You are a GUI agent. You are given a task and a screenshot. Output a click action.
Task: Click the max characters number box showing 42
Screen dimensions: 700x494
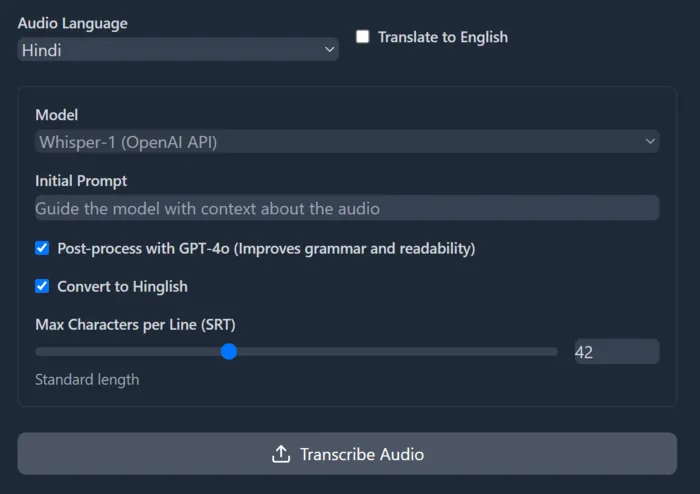pyautogui.click(x=617, y=352)
